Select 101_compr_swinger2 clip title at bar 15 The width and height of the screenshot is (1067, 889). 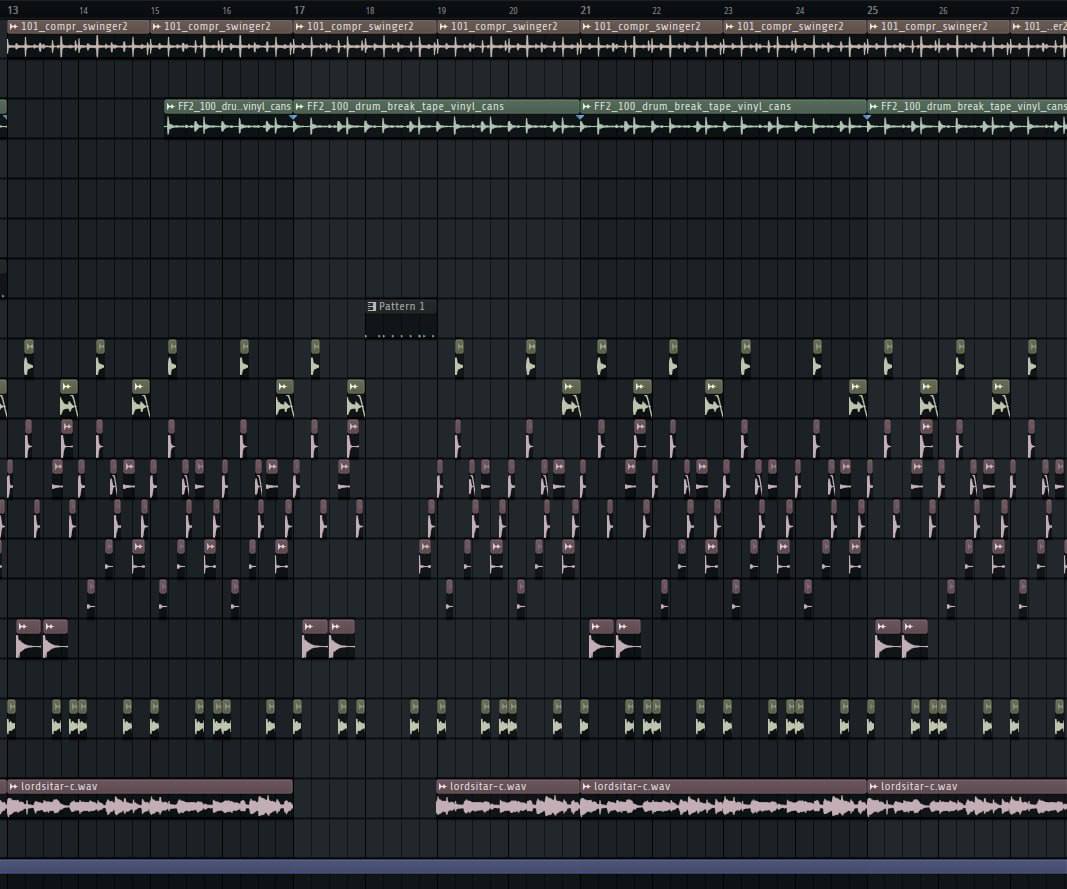[217, 27]
